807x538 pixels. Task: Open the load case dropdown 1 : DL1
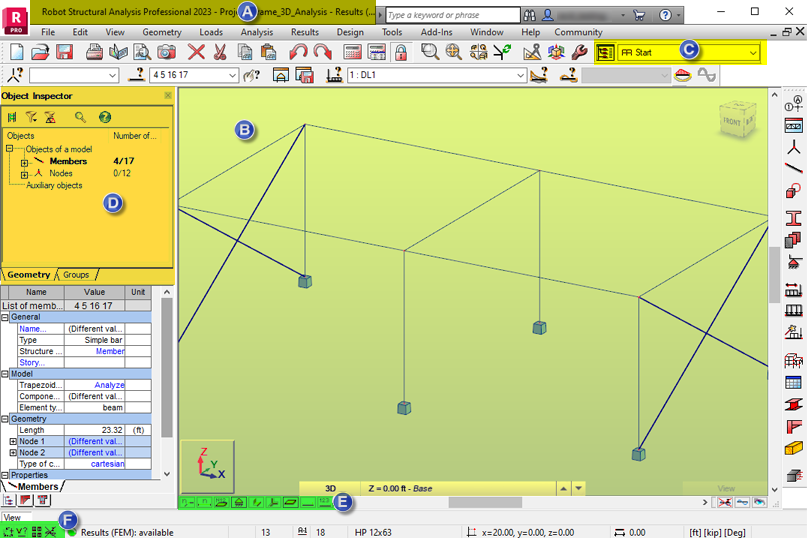tap(520, 75)
